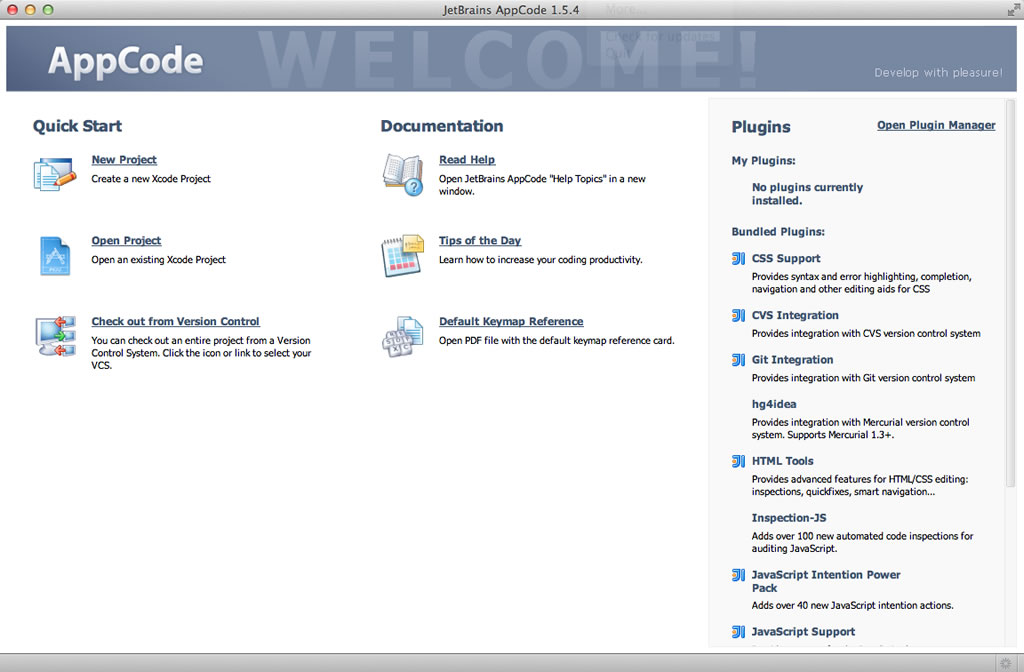Select the Inspection-JS plugin name
This screenshot has width=1024, height=672.
click(x=789, y=518)
